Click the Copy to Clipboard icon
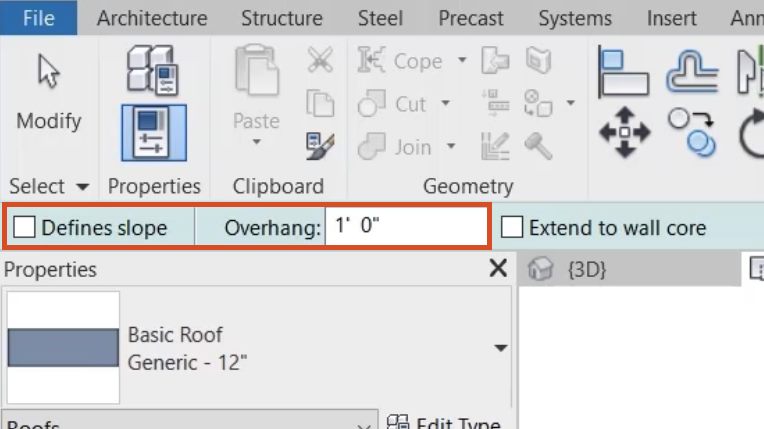The width and height of the screenshot is (764, 429). click(320, 103)
